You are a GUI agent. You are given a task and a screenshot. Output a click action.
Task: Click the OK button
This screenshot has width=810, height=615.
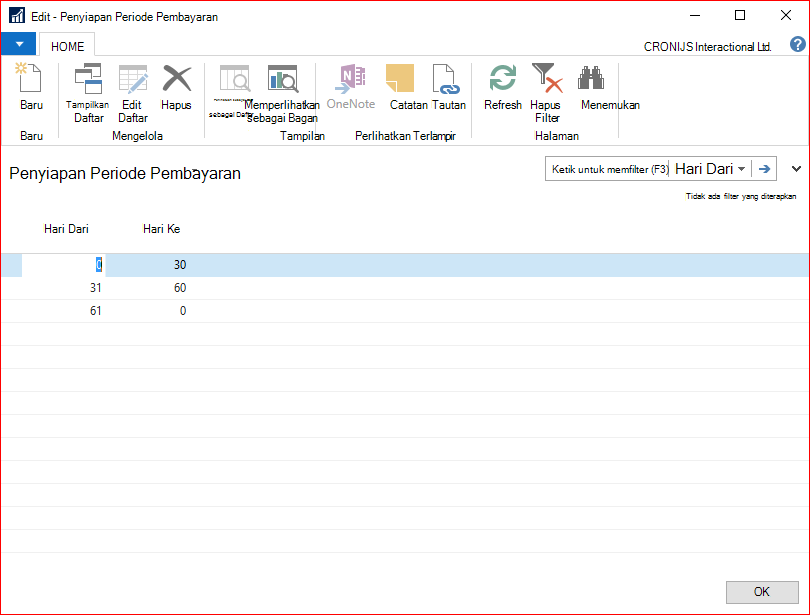(x=762, y=592)
